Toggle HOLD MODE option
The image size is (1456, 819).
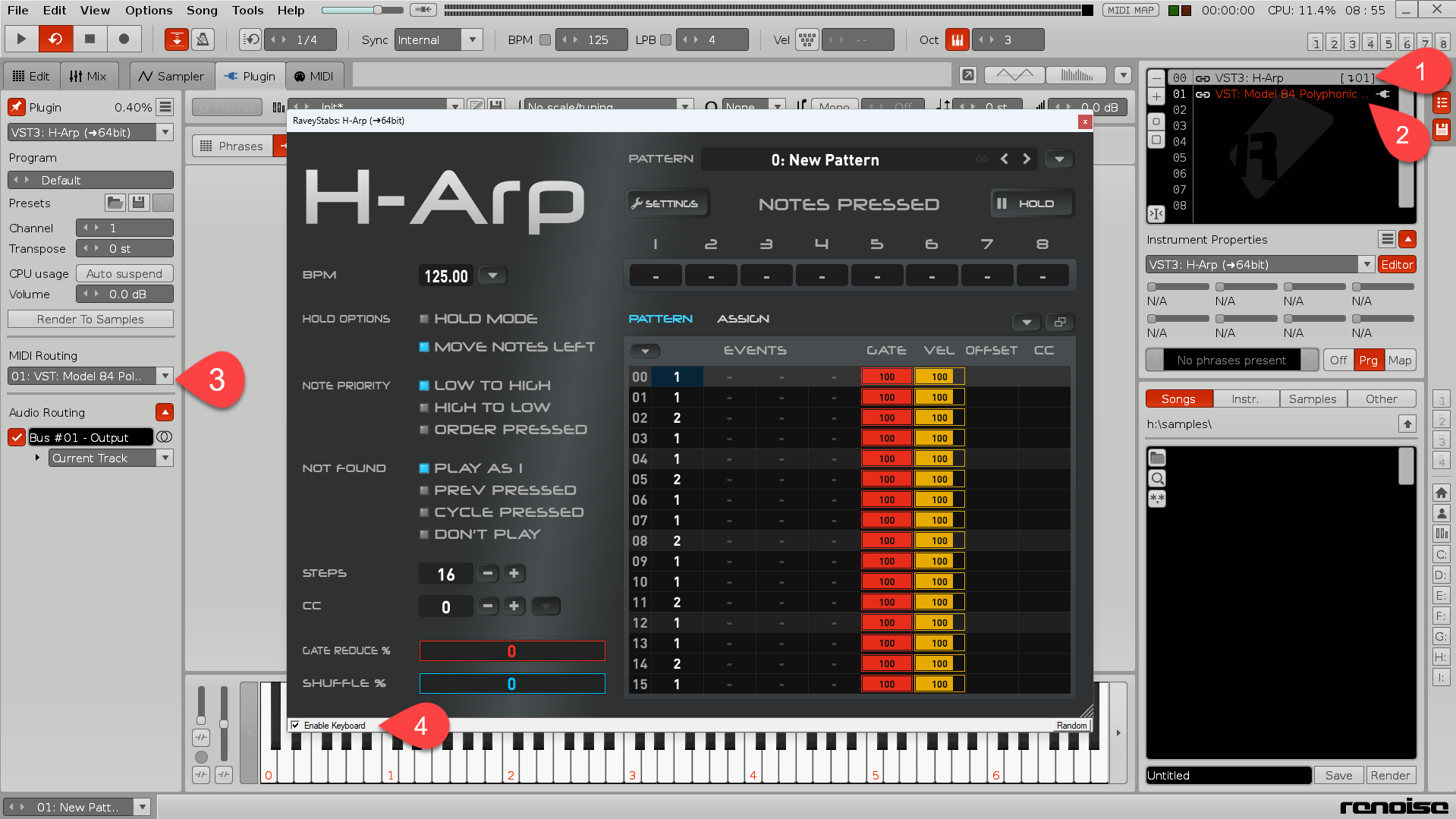tap(424, 319)
